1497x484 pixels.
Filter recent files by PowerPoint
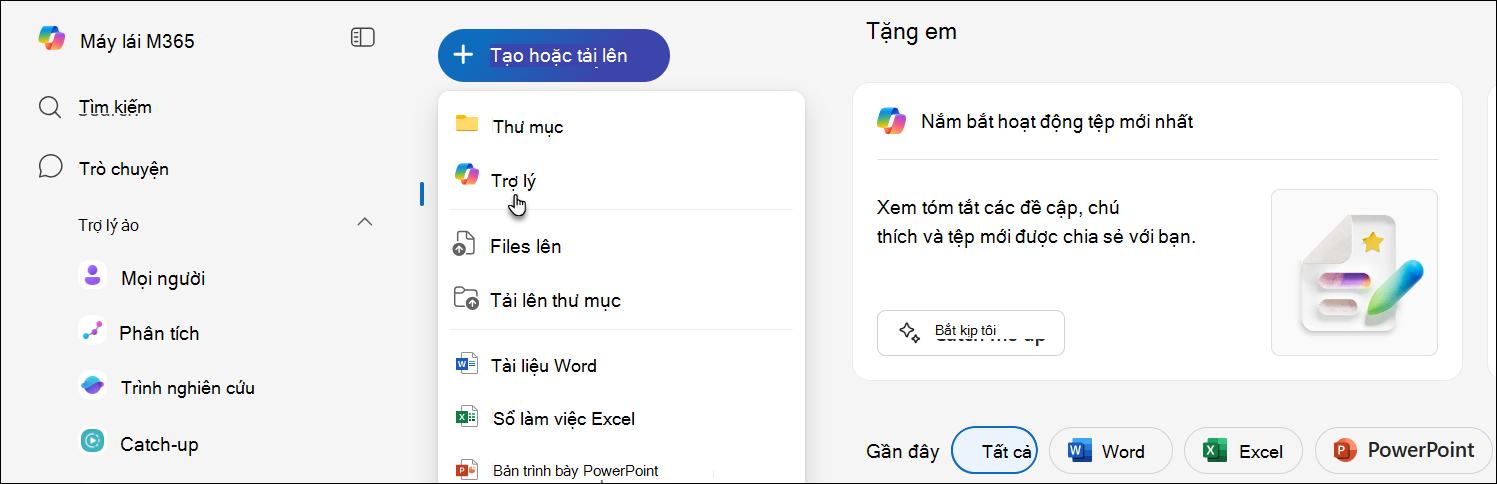[1404, 451]
